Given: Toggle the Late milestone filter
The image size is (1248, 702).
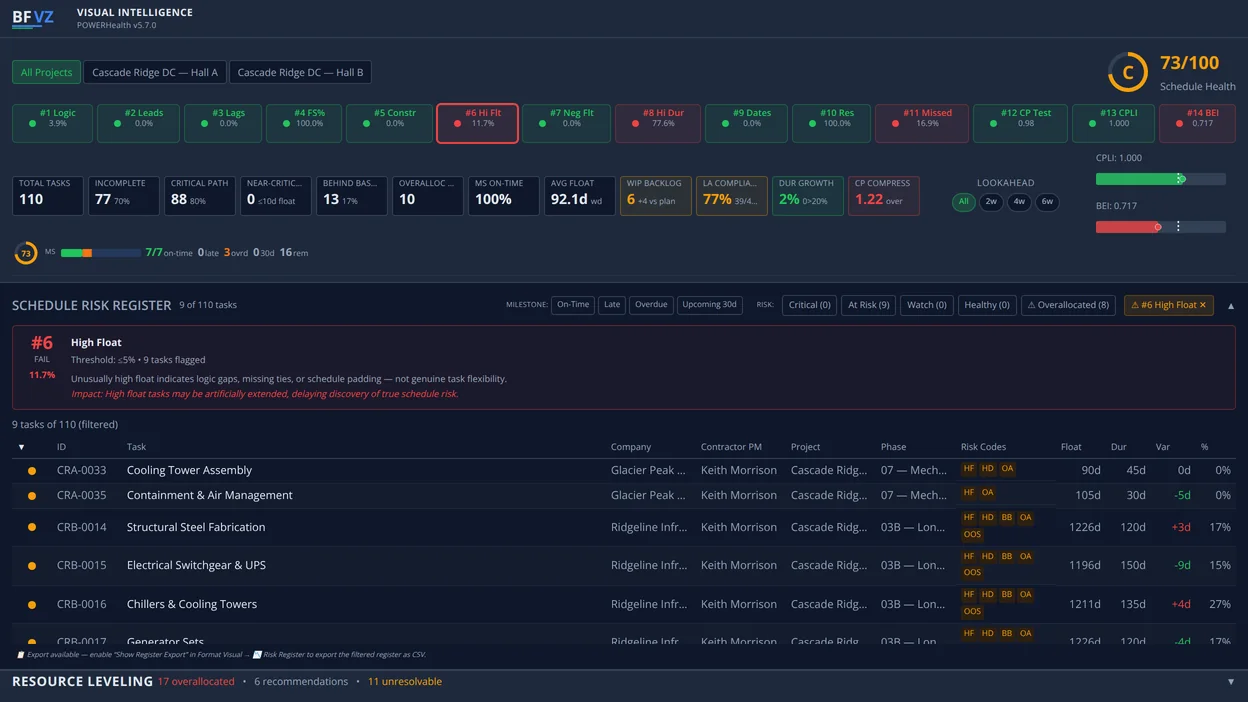Looking at the screenshot, I should click(x=612, y=305).
